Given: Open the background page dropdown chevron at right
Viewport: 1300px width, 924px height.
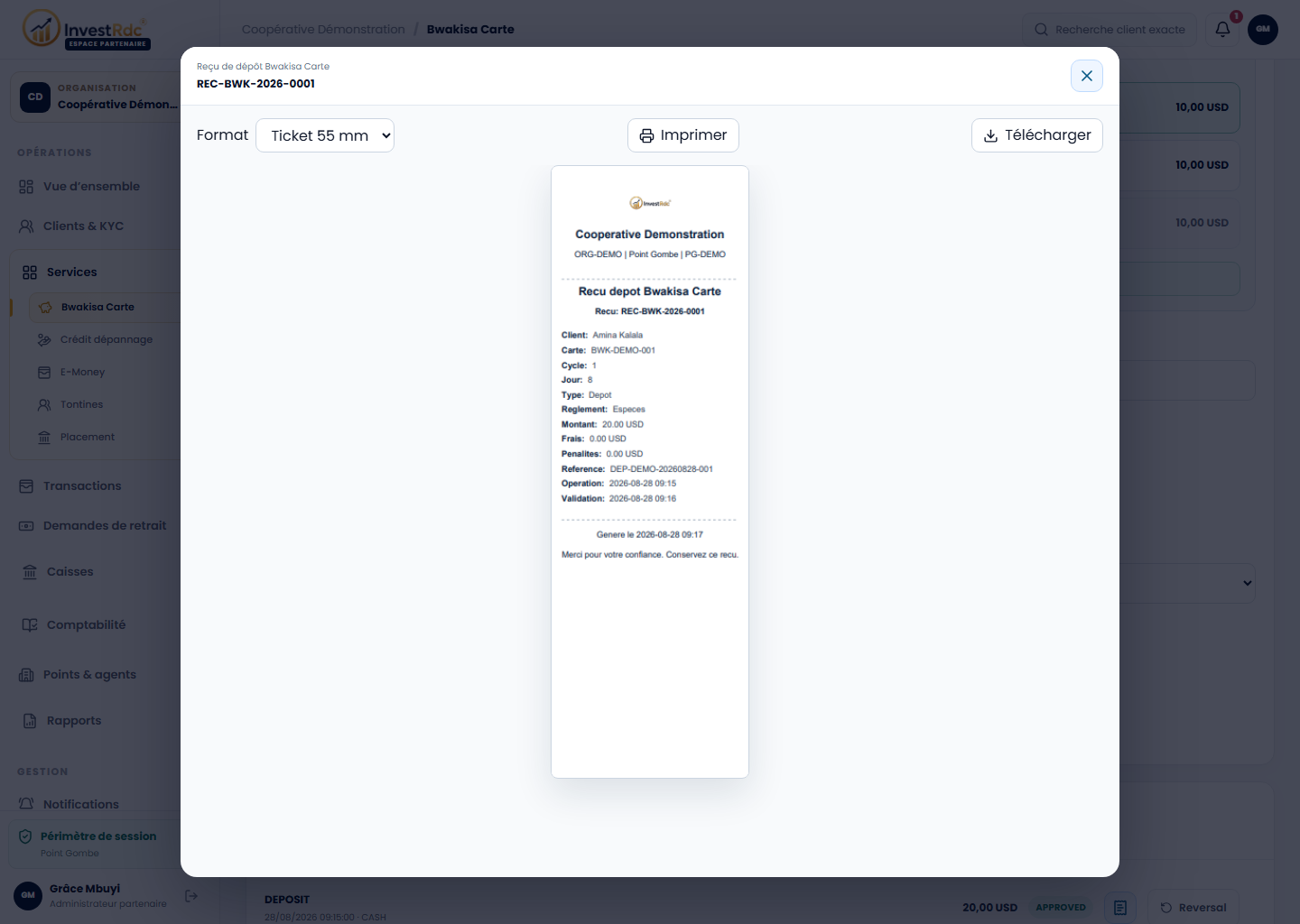Looking at the screenshot, I should [1248, 583].
